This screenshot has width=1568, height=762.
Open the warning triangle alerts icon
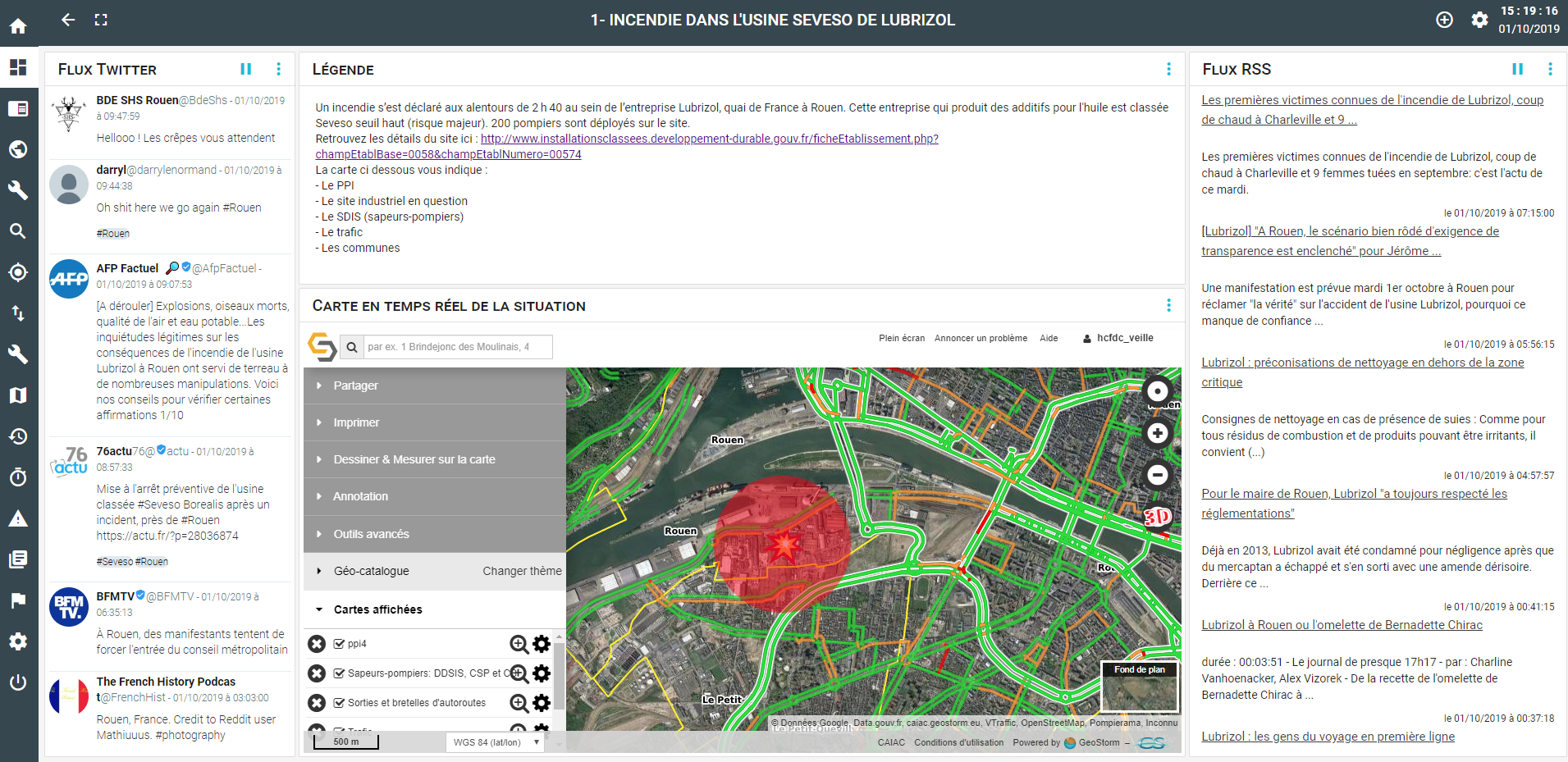pos(18,518)
